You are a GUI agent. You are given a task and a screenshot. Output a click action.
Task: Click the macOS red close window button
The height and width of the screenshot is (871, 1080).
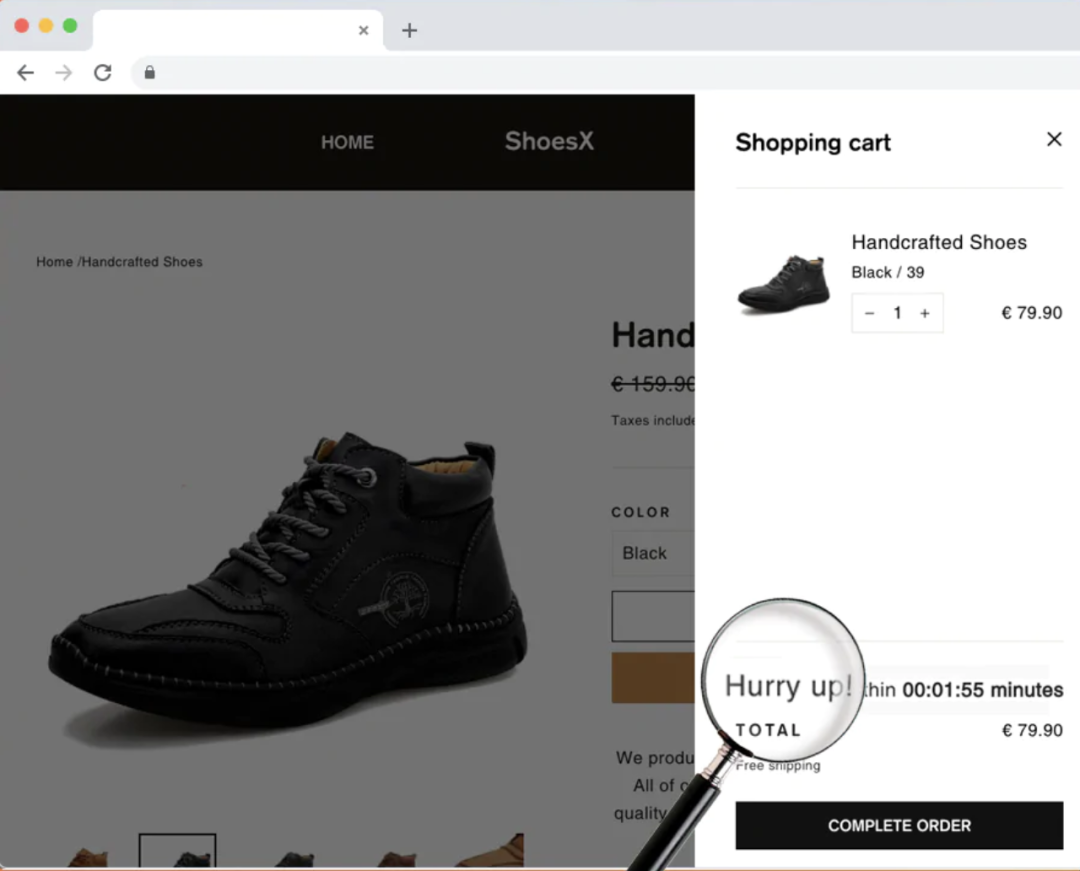pos(21,25)
